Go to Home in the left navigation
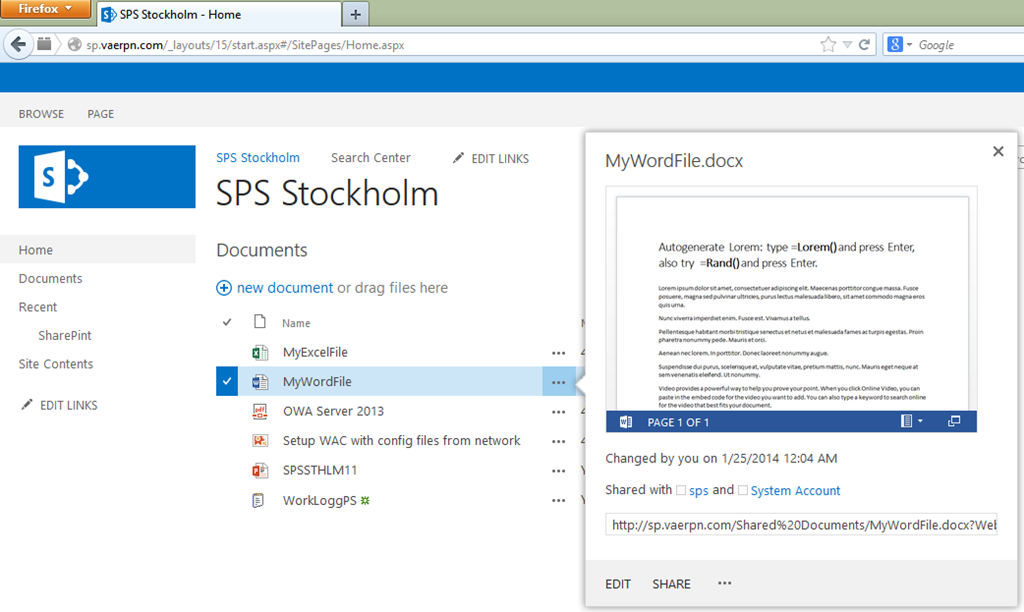1024x612 pixels. [x=36, y=250]
